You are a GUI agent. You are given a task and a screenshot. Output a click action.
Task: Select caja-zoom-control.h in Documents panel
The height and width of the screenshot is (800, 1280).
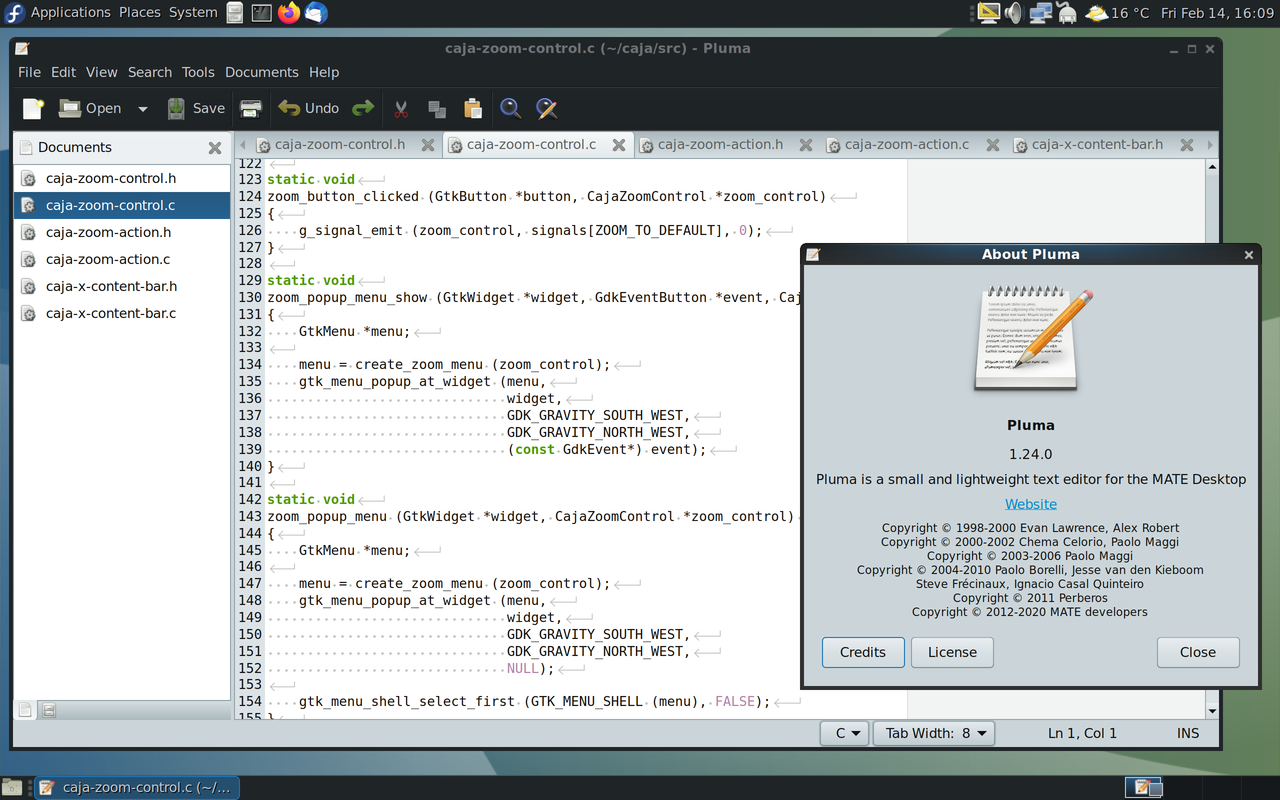click(x=122, y=178)
